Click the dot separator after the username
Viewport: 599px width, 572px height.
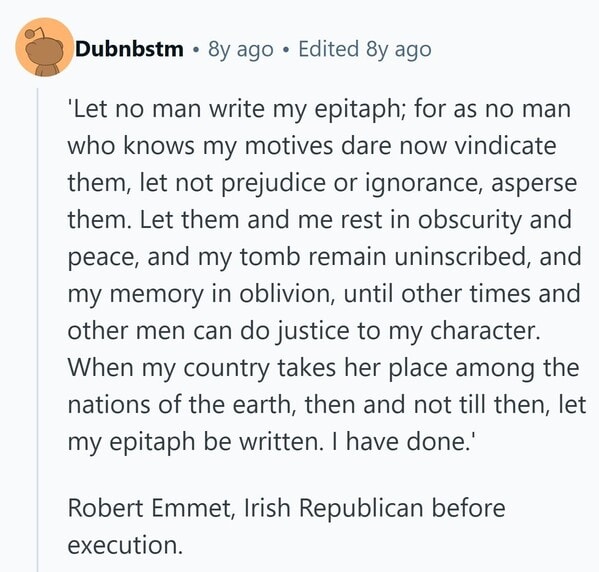[x=196, y=50]
